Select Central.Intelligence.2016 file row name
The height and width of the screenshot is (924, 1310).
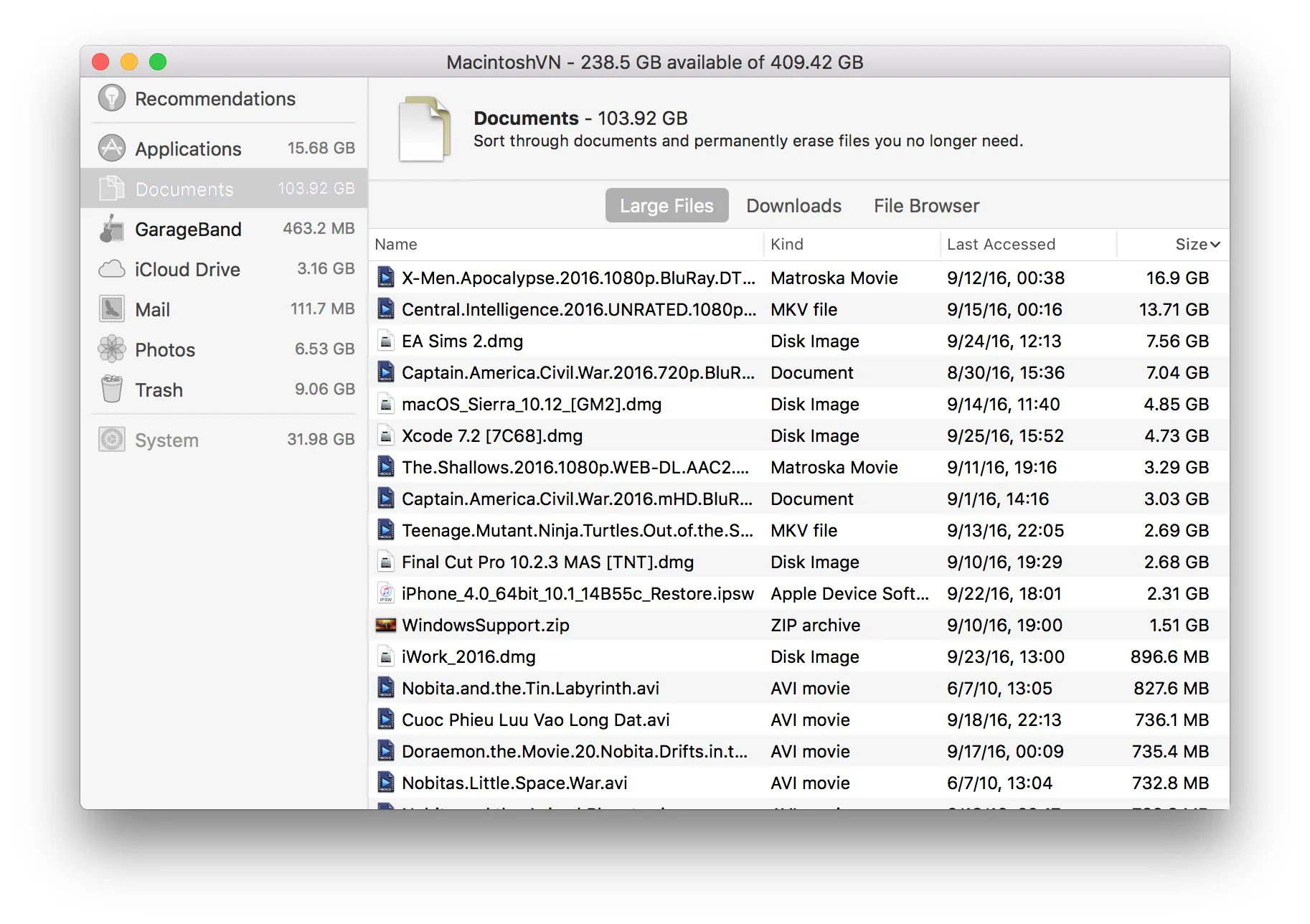(x=578, y=309)
